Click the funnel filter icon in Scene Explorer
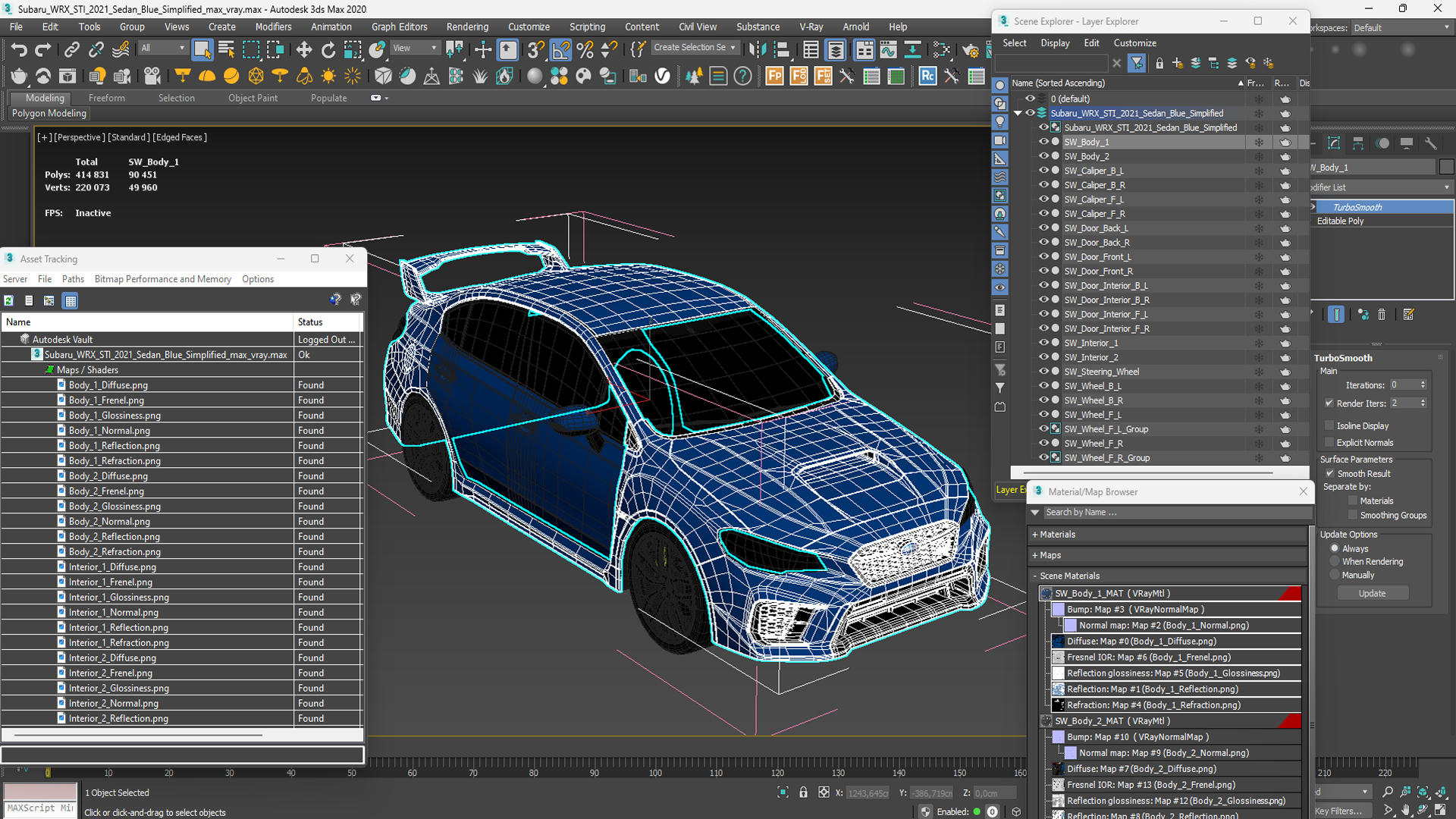1456x819 pixels. click(1136, 63)
